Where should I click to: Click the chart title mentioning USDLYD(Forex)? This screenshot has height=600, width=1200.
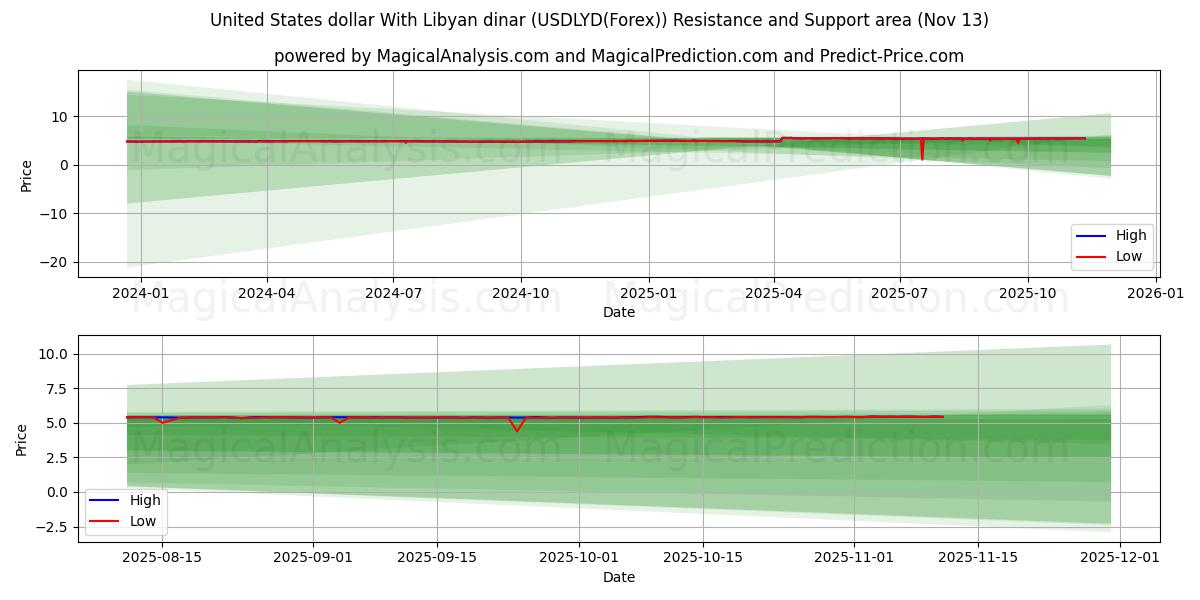click(x=600, y=20)
